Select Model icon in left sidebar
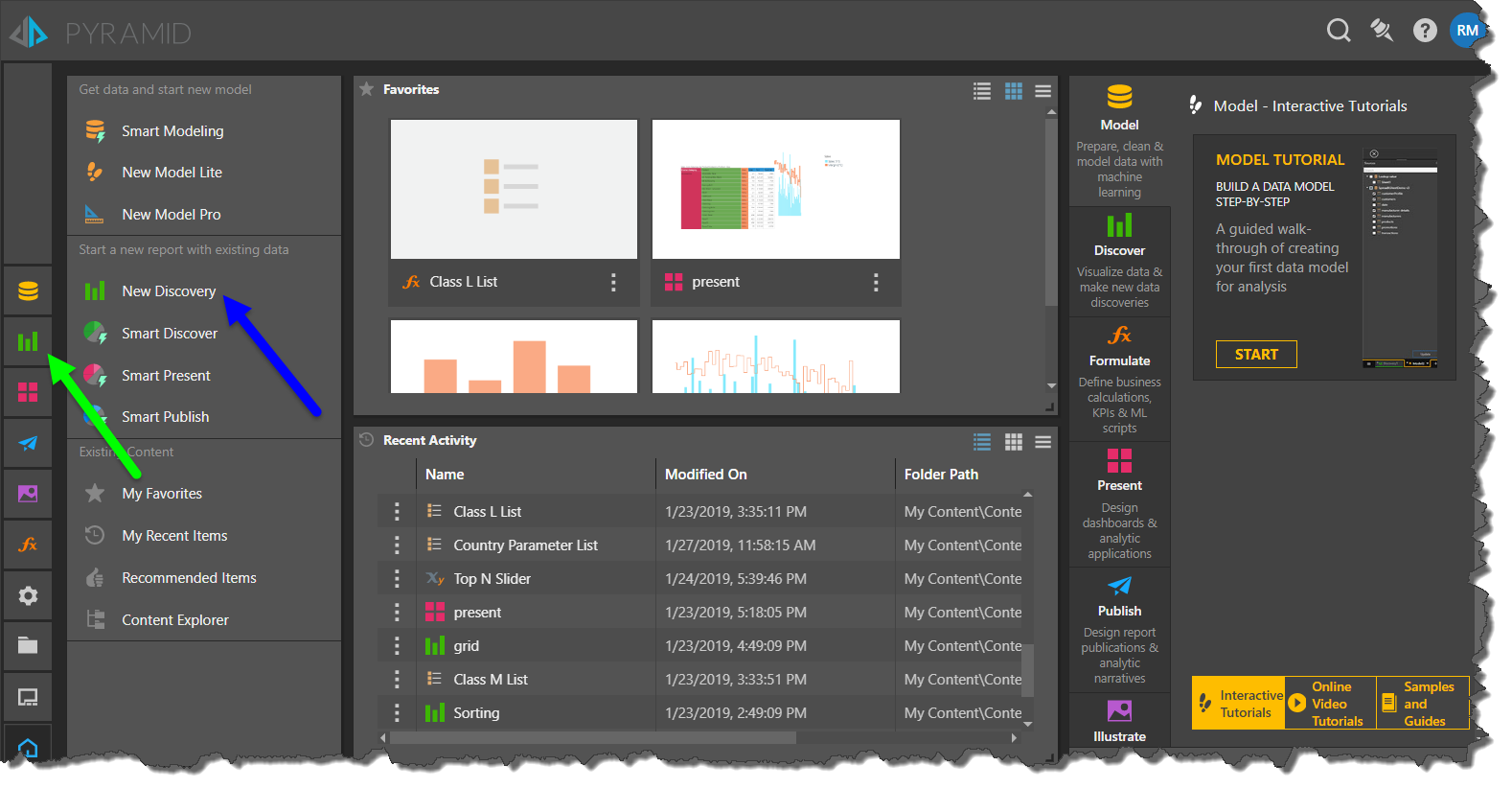Image resolution: width=1512 pixels, height=789 pixels. click(28, 290)
